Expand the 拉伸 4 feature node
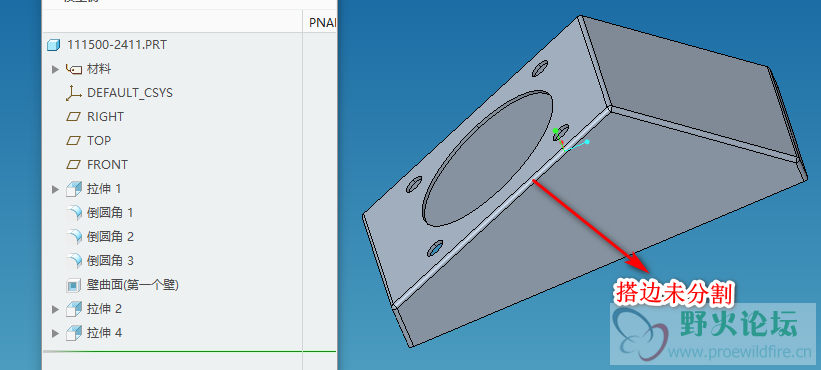Screen dimensions: 821x370 tap(56, 333)
